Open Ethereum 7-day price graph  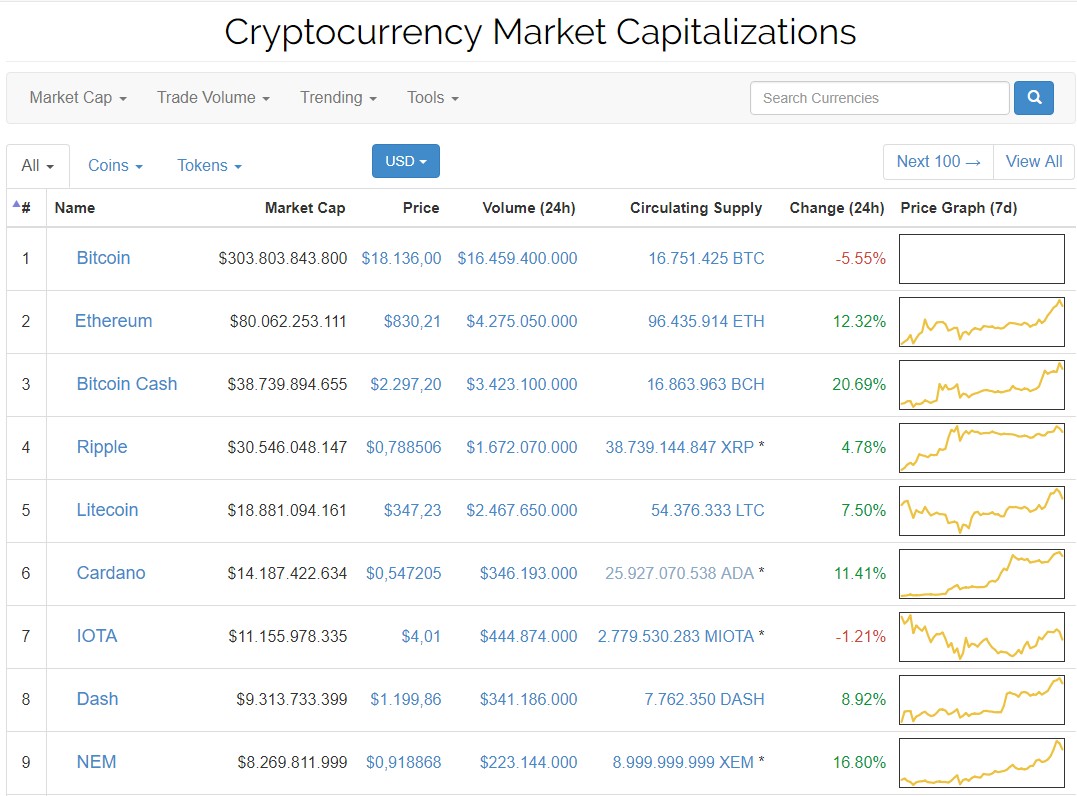click(x=981, y=322)
